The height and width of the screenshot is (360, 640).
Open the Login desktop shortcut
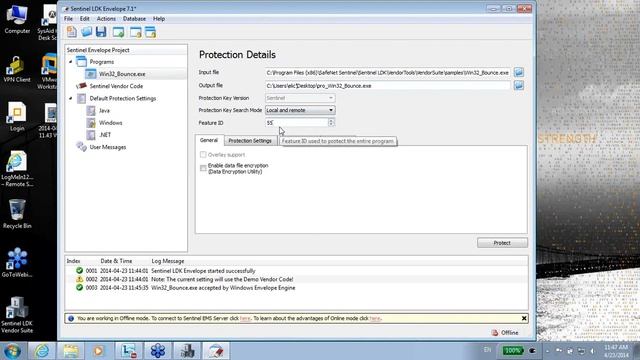(x=17, y=117)
